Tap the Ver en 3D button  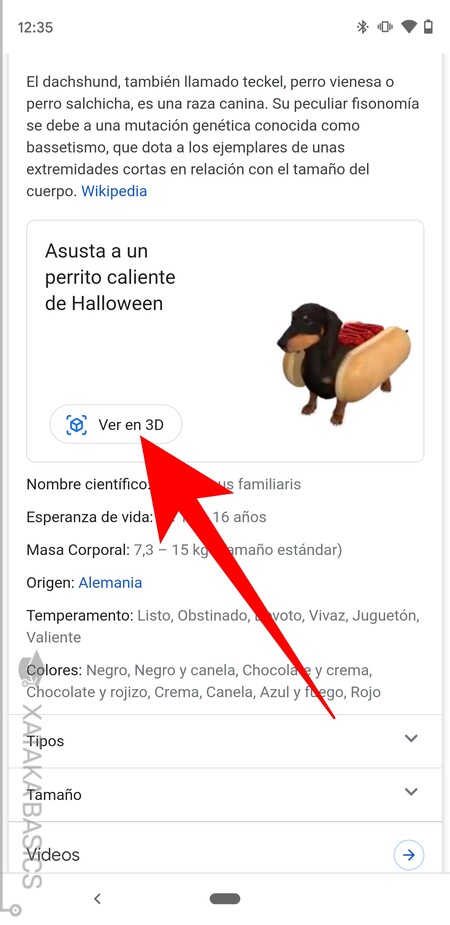click(116, 425)
